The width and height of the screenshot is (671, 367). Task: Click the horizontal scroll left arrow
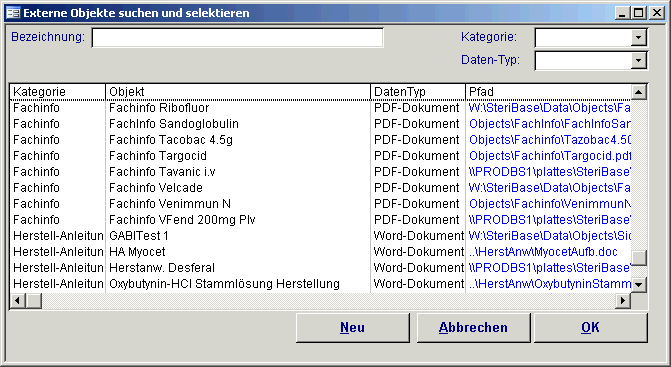pos(18,301)
